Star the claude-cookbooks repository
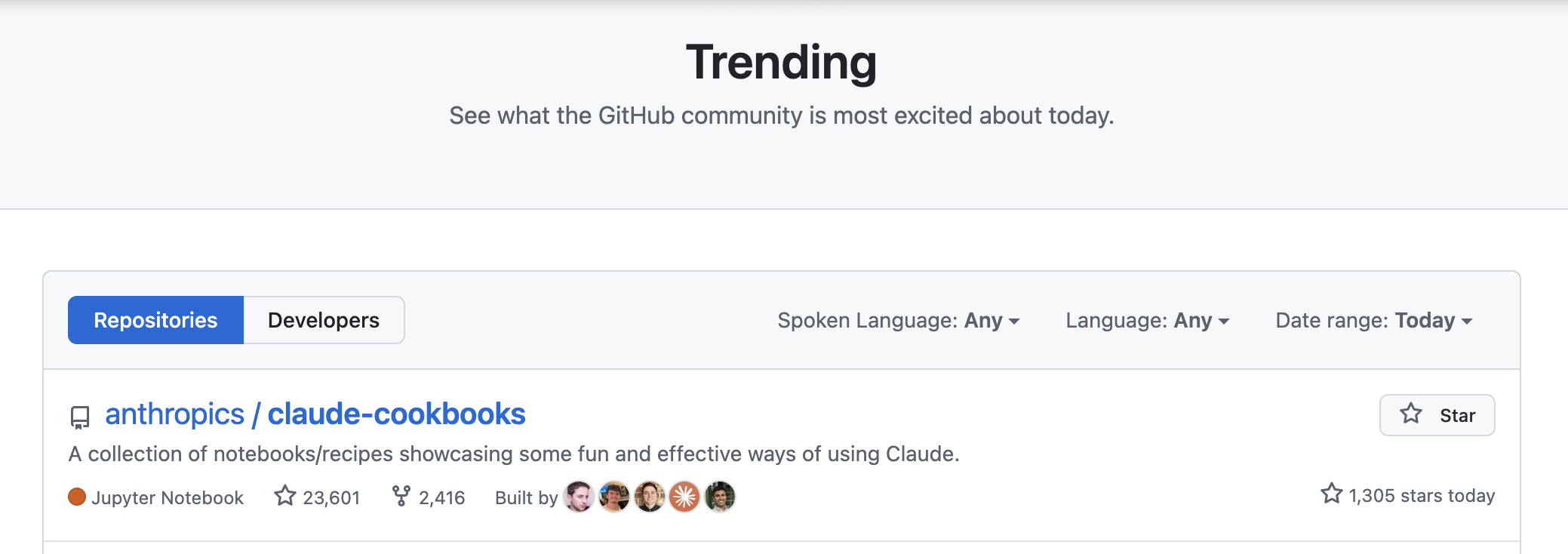The width and height of the screenshot is (1568, 554). pyautogui.click(x=1437, y=415)
